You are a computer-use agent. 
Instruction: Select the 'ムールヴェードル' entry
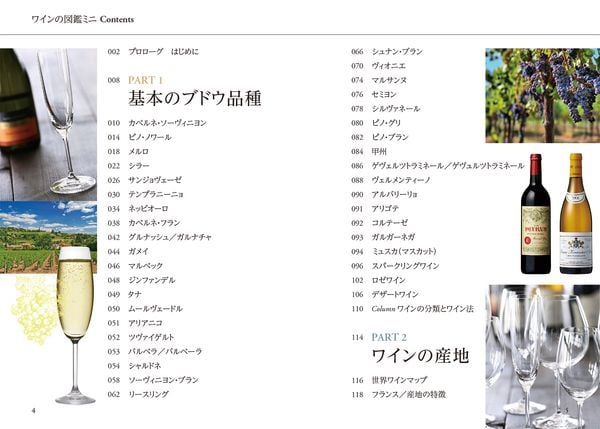click(x=145, y=308)
